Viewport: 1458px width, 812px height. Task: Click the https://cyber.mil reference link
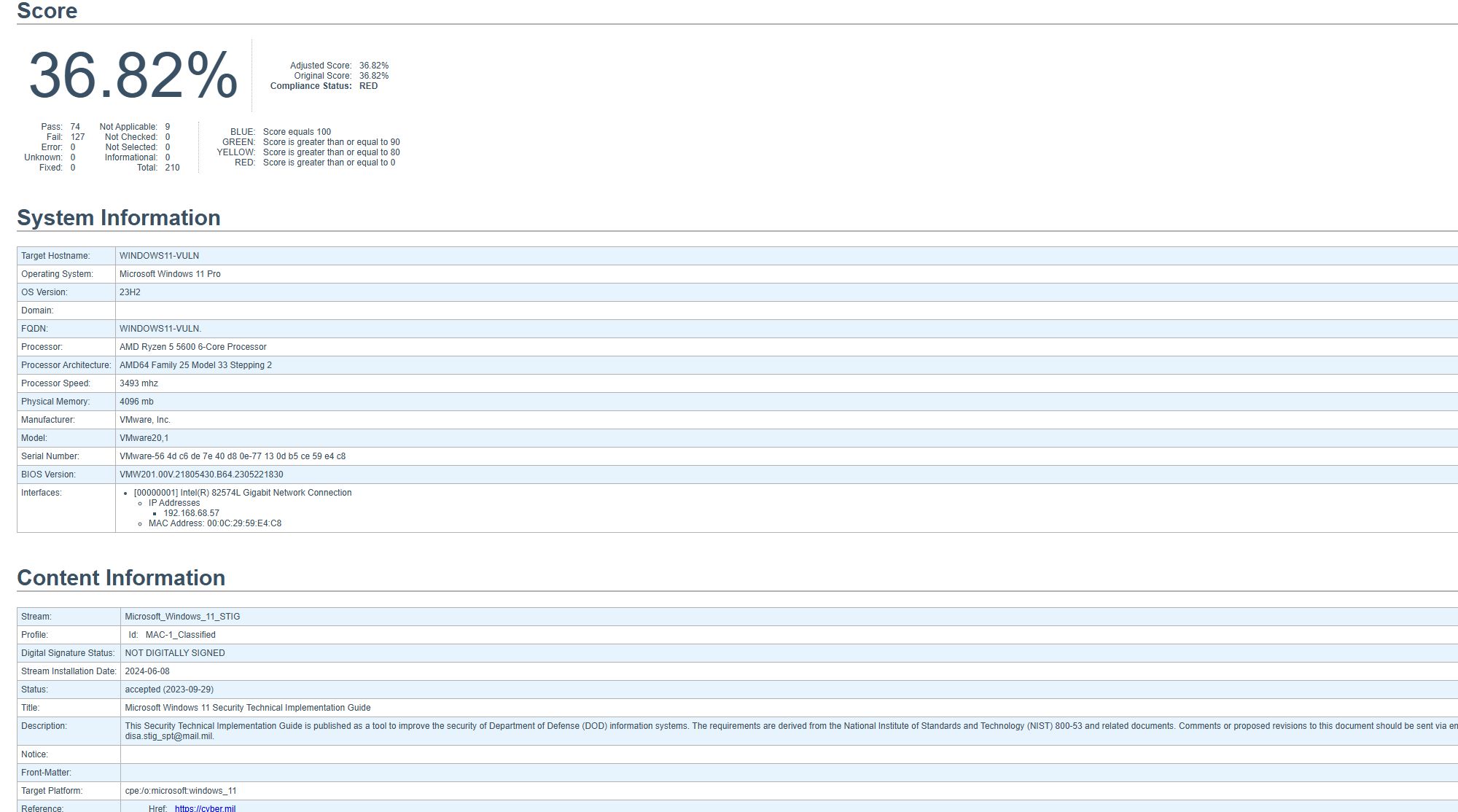coord(205,808)
